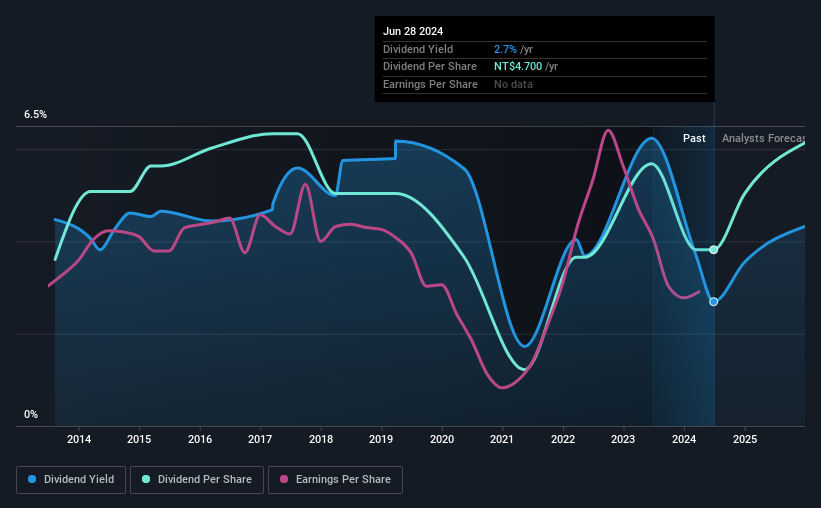
Task: Click the NT$4.700 dividend per share value
Action: pos(518,67)
